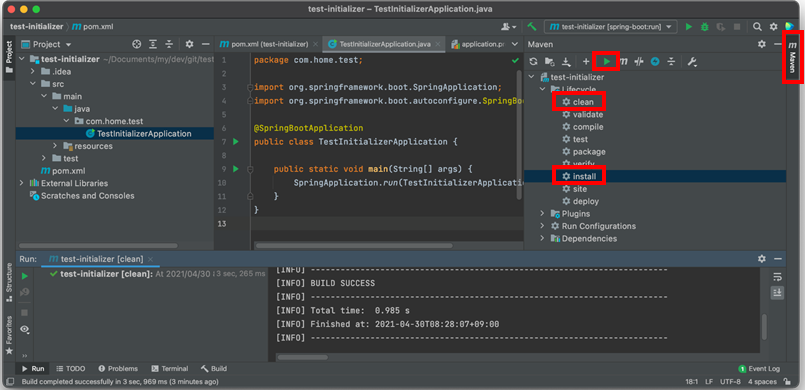The image size is (805, 390).
Task: Open IDE settings gear in main toolbar
Action: (773, 26)
